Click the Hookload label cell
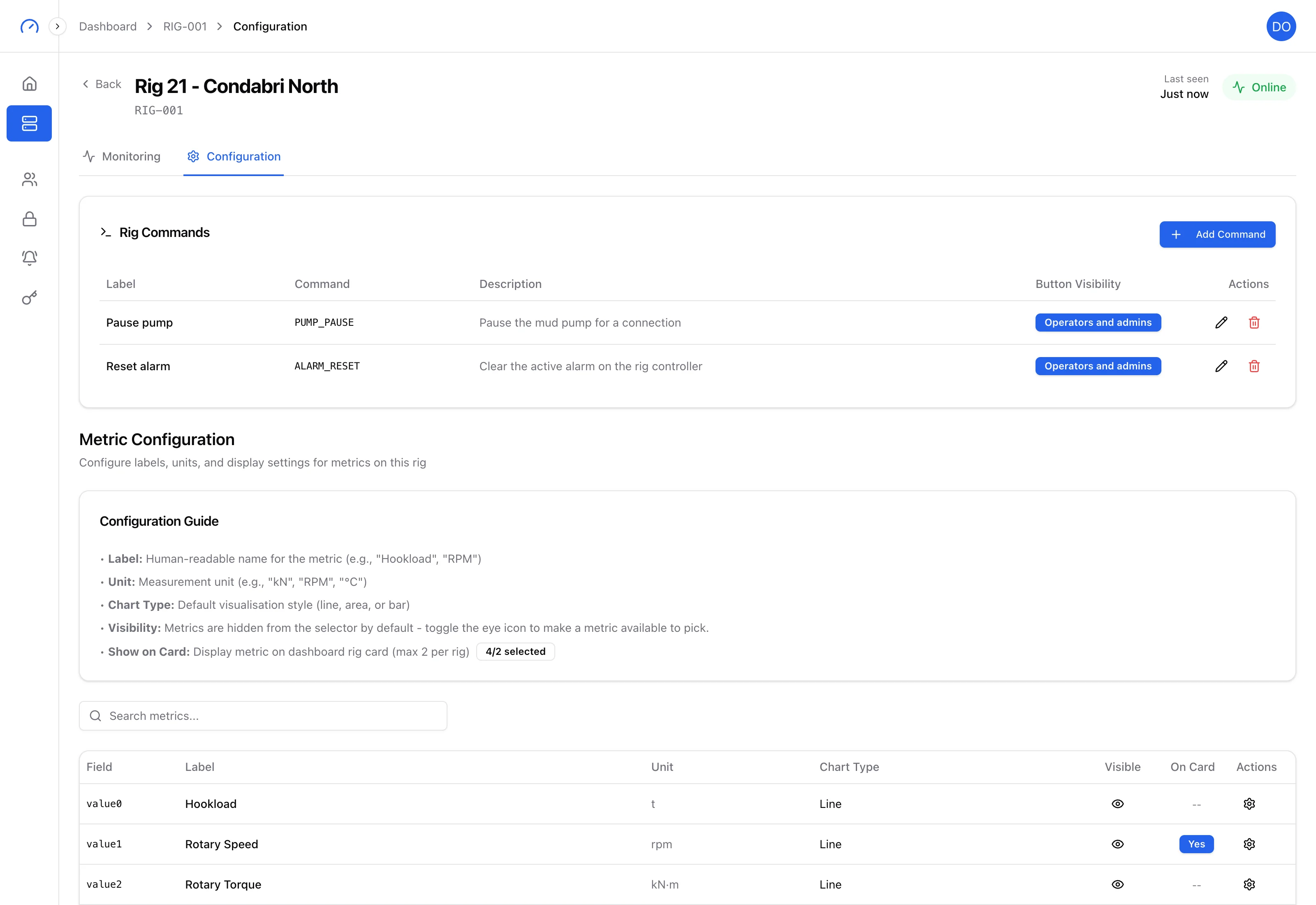1316x905 pixels. point(211,804)
